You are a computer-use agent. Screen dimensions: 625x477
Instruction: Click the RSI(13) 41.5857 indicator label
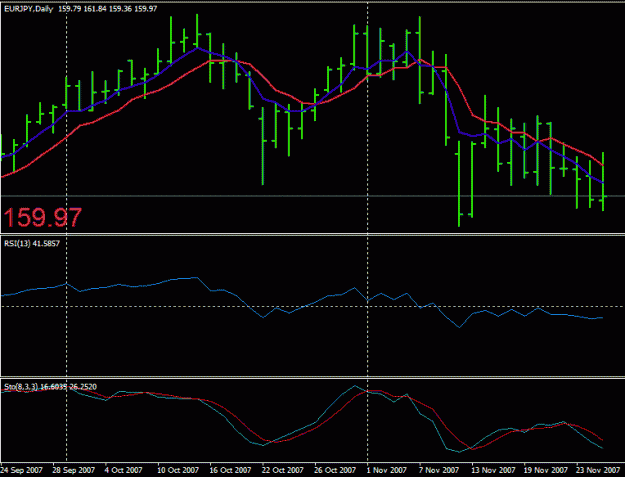tap(32, 243)
